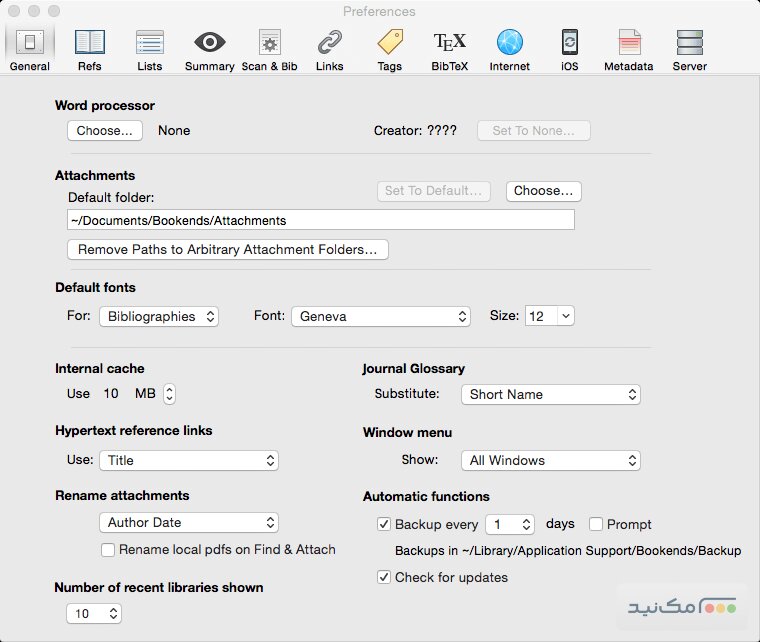760x642 pixels.
Task: Click Choose button for Word processor
Action: (105, 130)
